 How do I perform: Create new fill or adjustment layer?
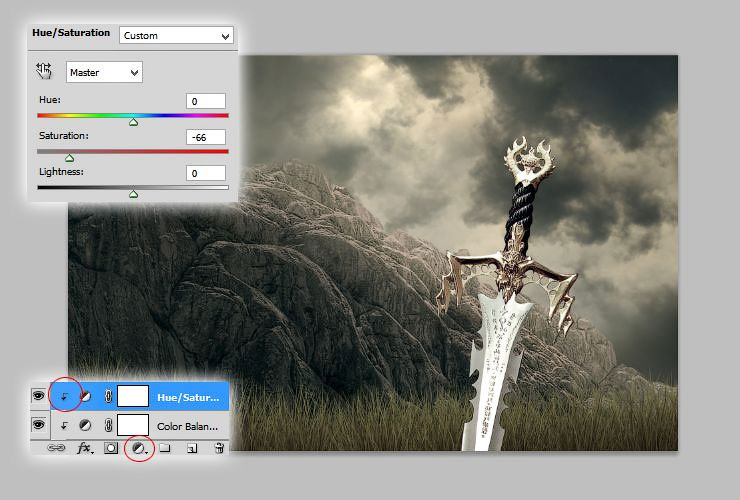139,449
